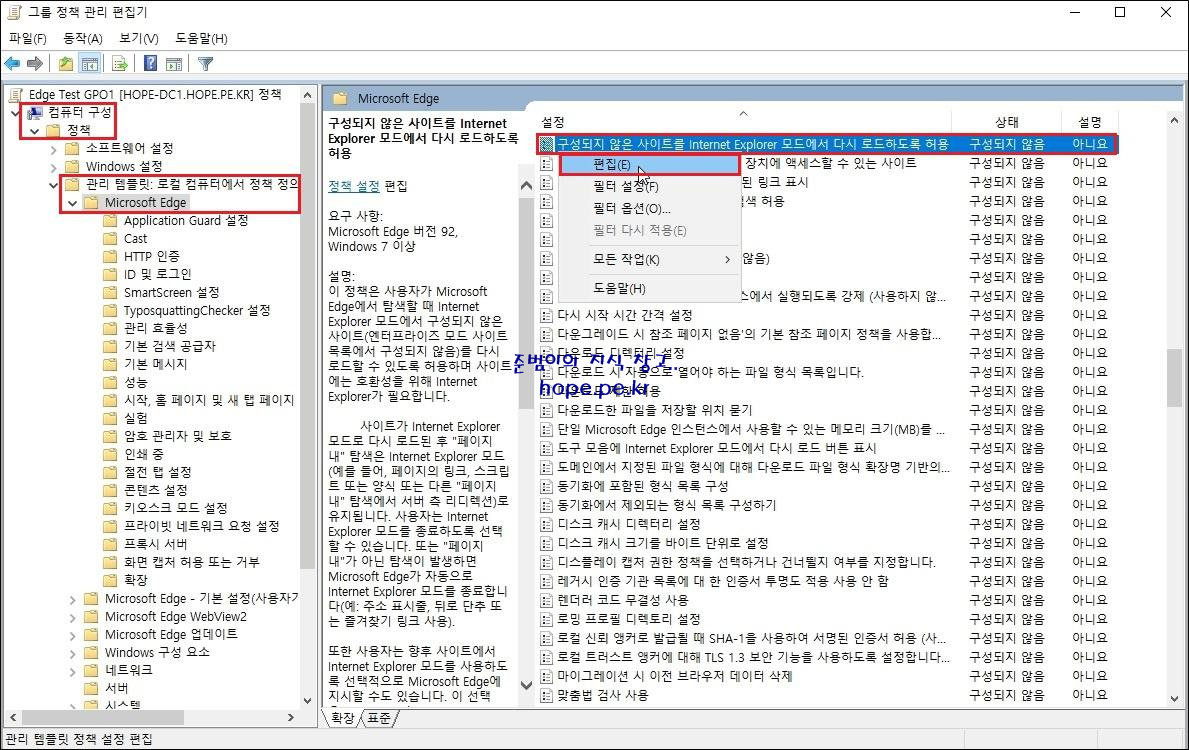Click the 프록시 서버 folder icon
This screenshot has height=750, width=1189.
click(111, 544)
